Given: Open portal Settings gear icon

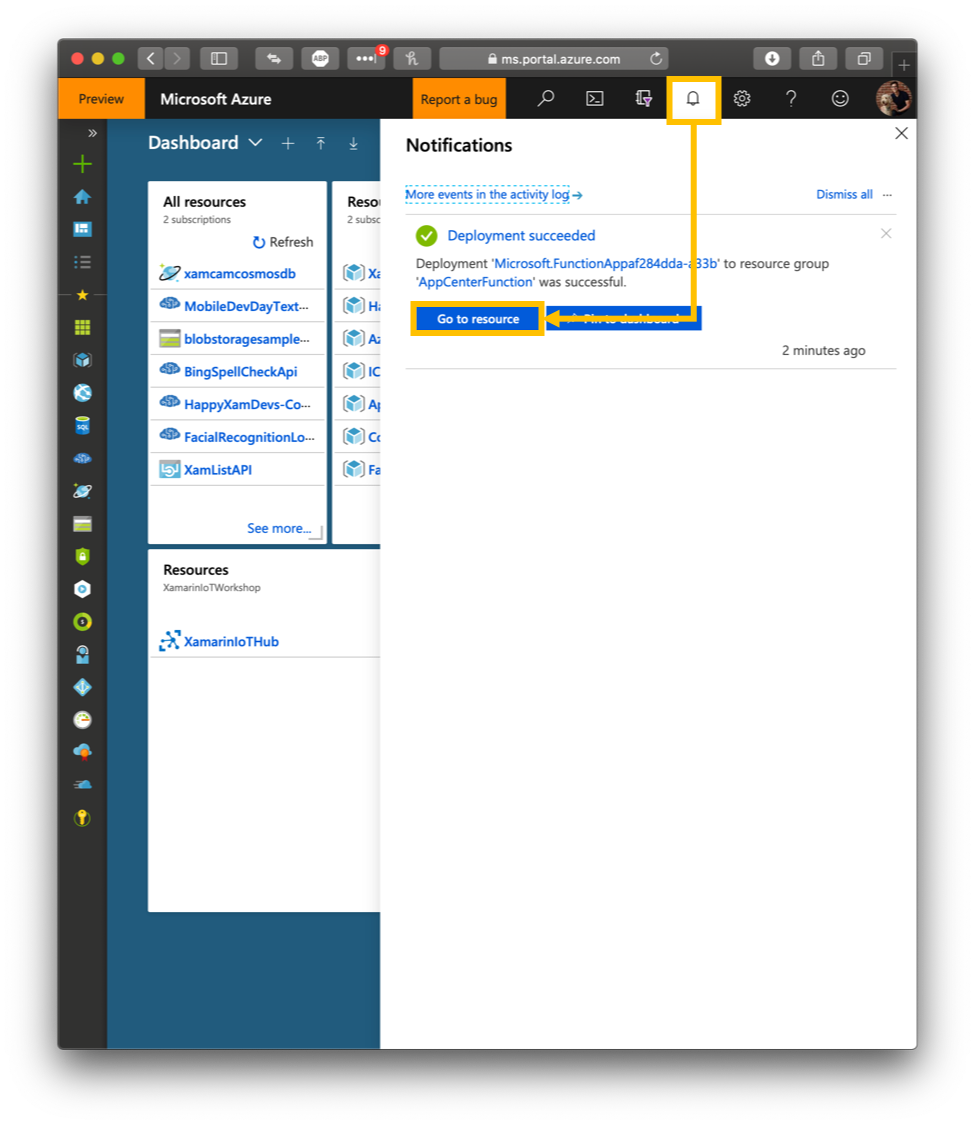Looking at the screenshot, I should [x=742, y=98].
